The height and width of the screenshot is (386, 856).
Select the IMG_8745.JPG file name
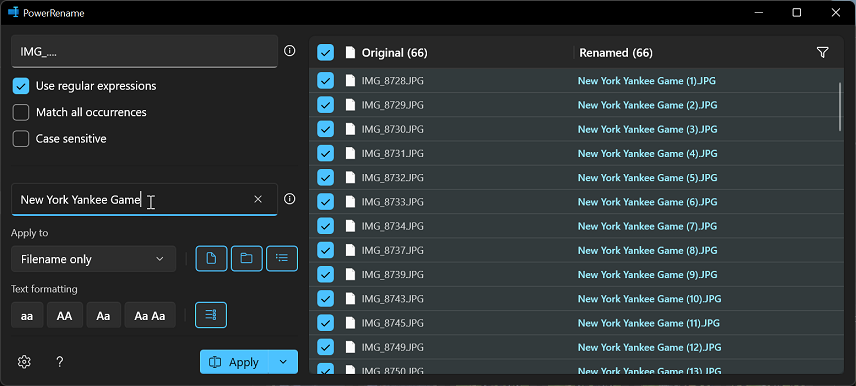pos(393,323)
